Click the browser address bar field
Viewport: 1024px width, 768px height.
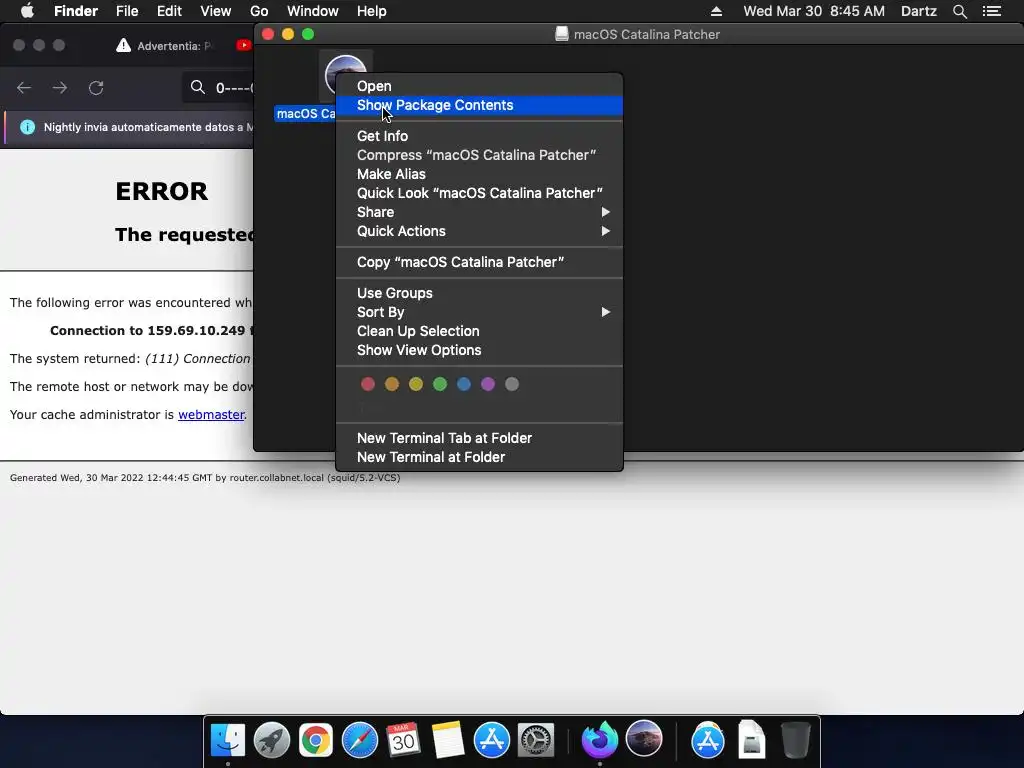[218, 87]
